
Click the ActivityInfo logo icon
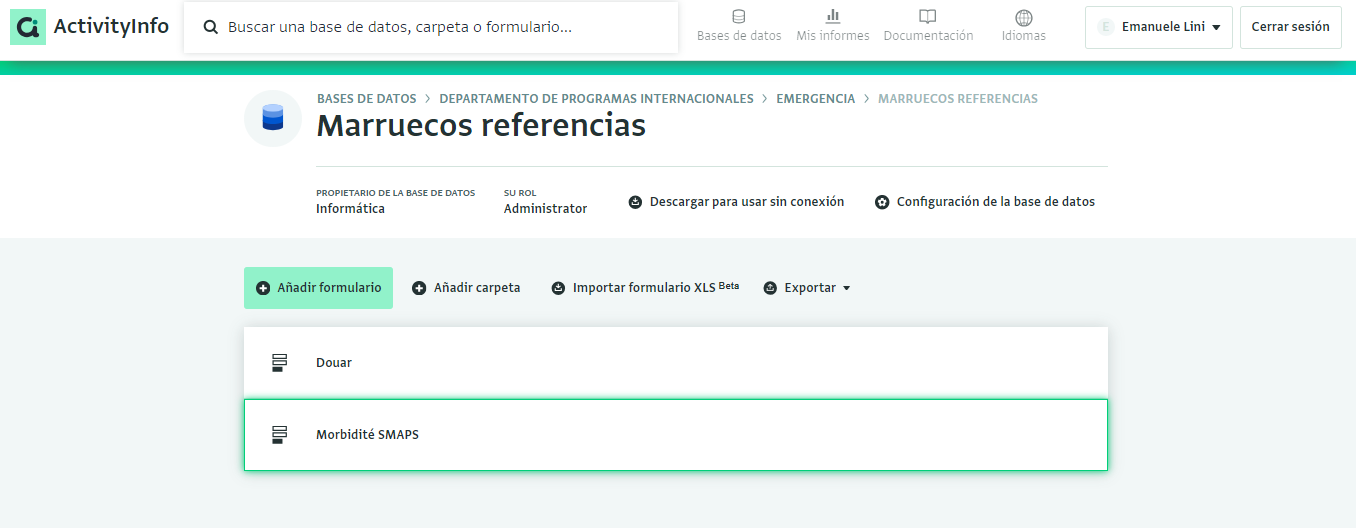(28, 27)
